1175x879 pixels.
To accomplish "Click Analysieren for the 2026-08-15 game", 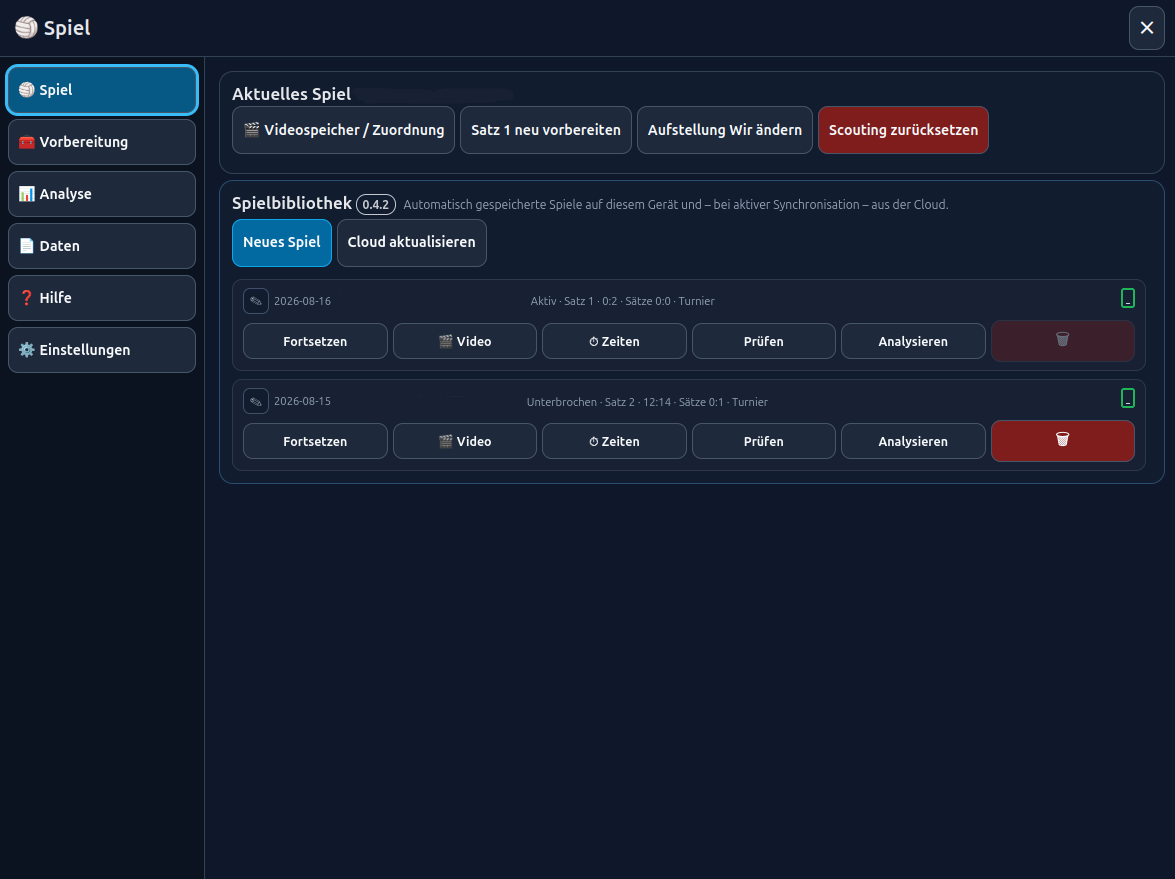I will click(913, 441).
